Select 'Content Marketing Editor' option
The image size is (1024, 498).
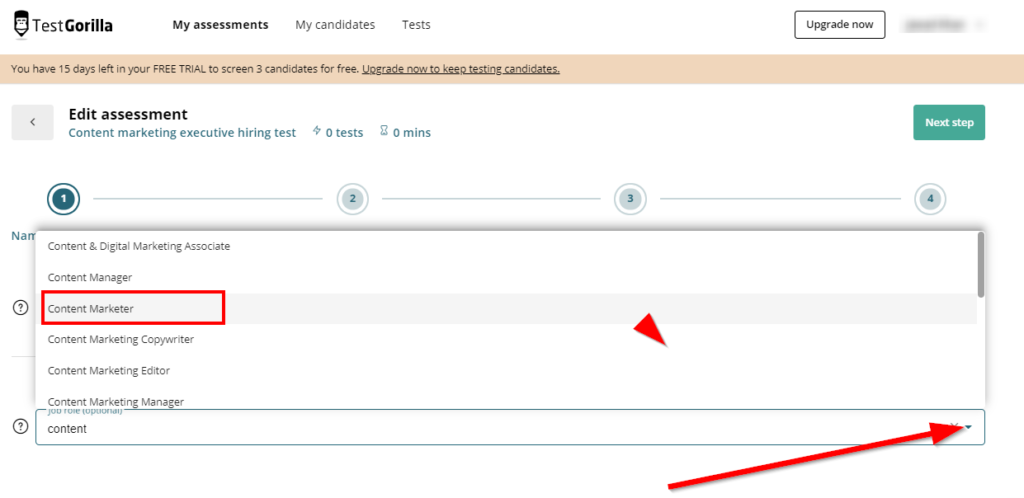[x=506, y=371]
